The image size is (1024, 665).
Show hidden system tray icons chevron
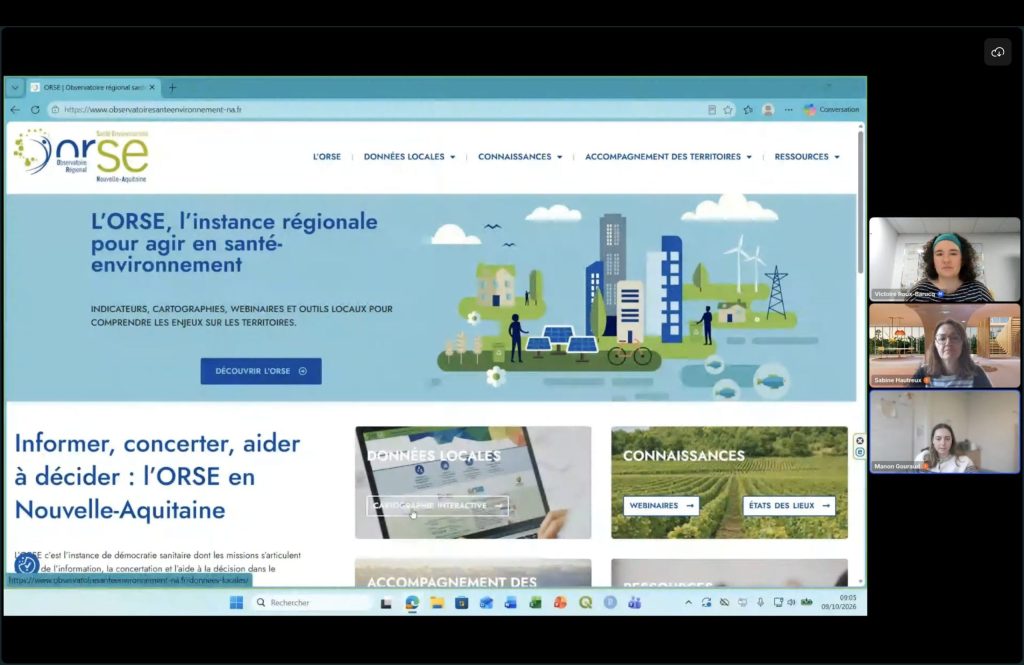(x=688, y=602)
